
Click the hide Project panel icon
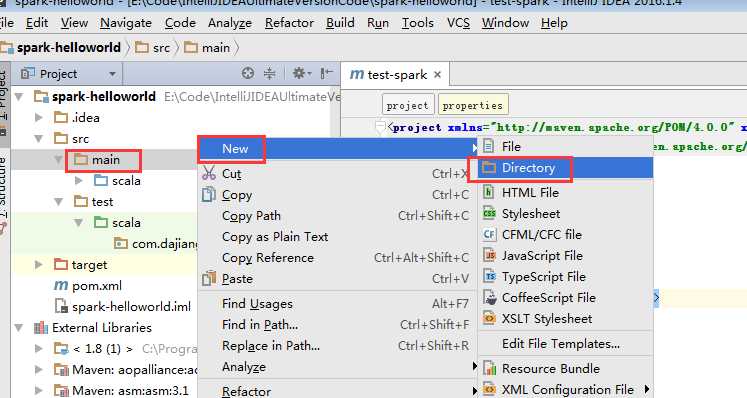(326, 73)
